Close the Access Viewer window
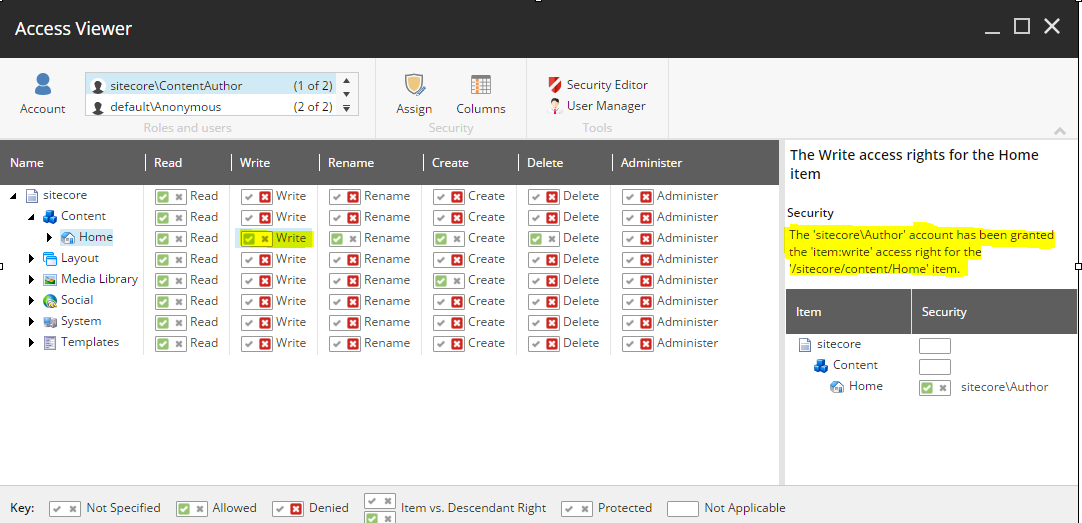The height and width of the screenshot is (523, 1082). point(1052,27)
